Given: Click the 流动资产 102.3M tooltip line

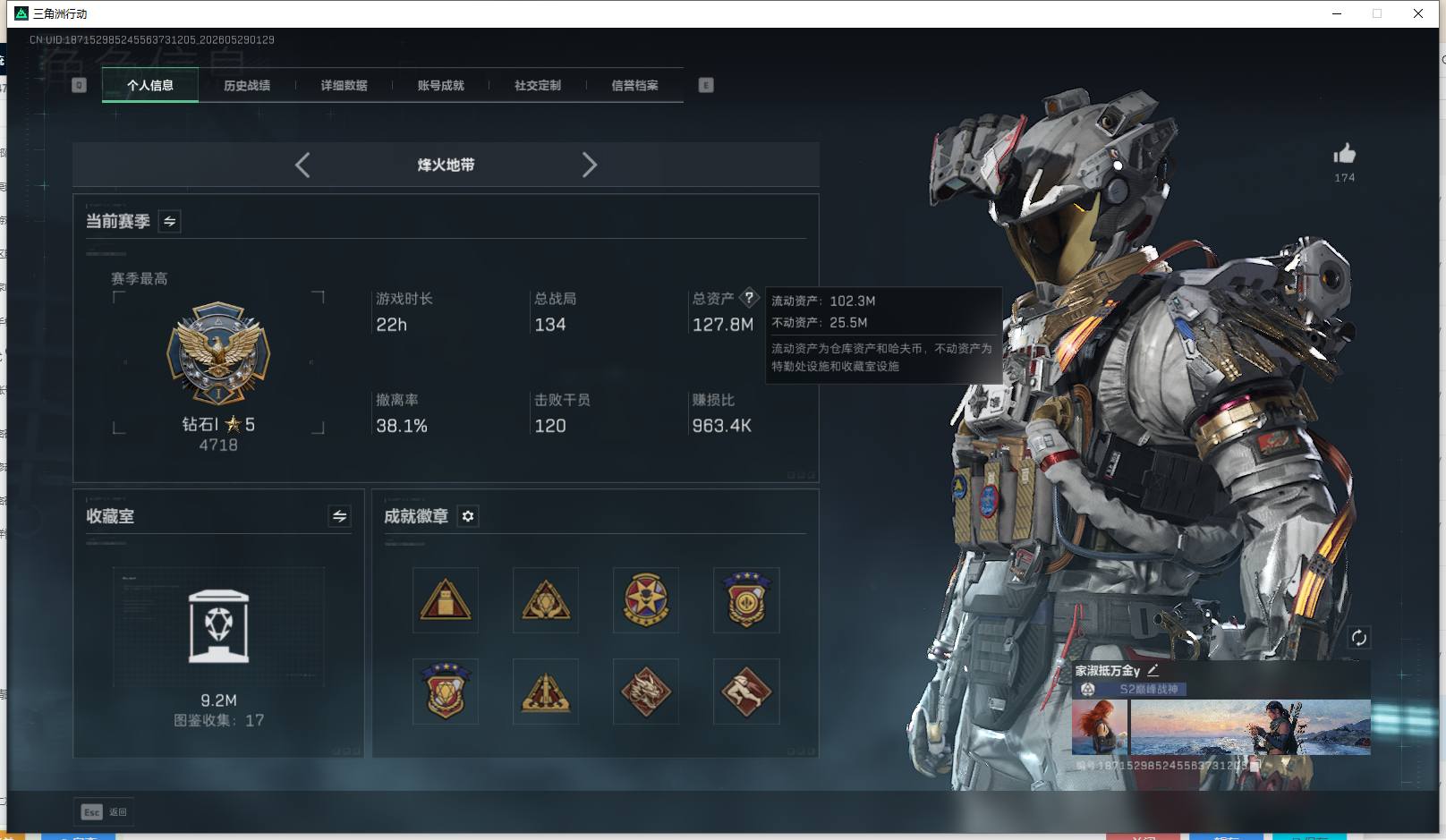Looking at the screenshot, I should tap(823, 301).
